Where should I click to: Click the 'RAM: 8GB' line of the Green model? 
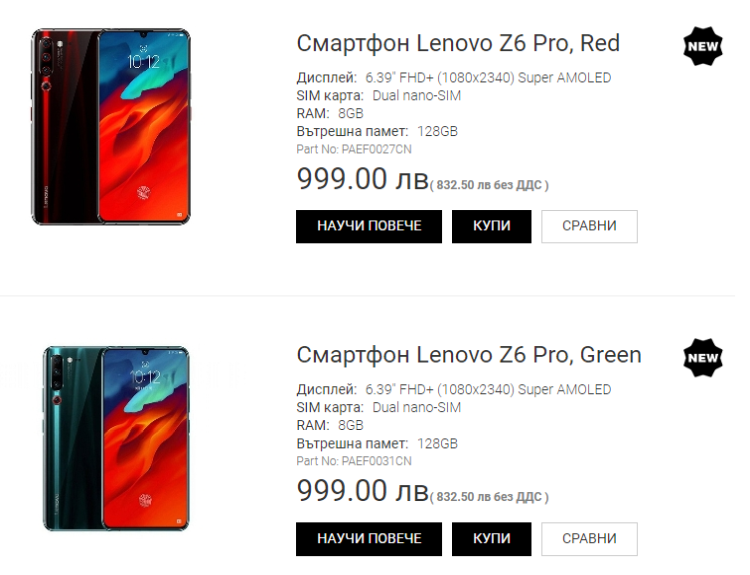point(330,425)
